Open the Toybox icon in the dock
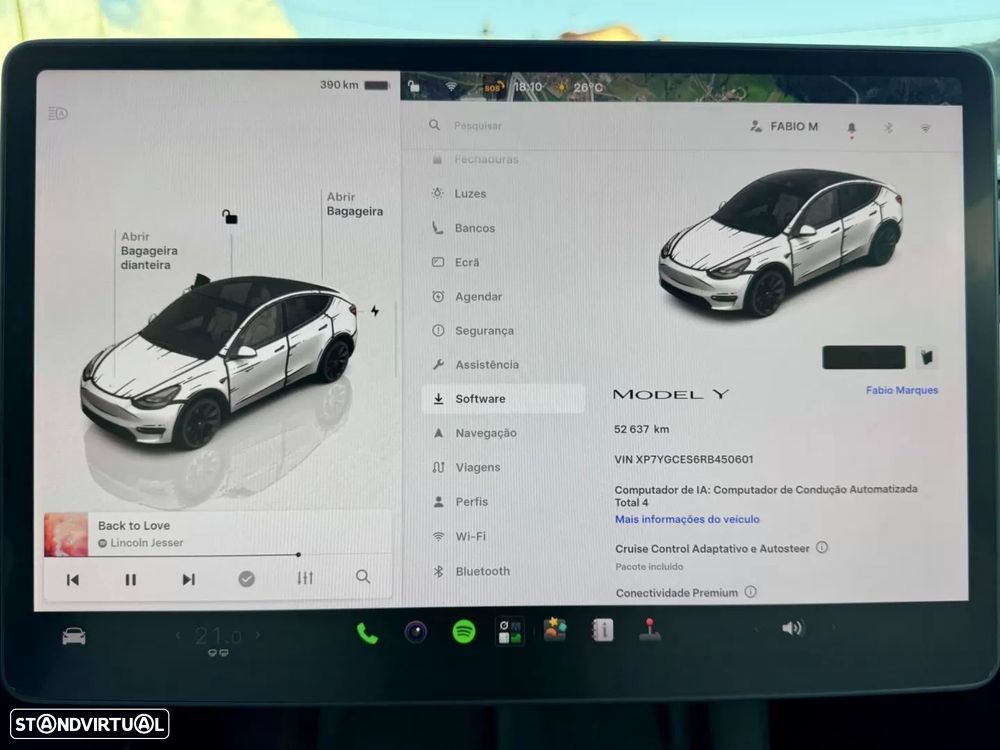1000x750 pixels. 555,629
